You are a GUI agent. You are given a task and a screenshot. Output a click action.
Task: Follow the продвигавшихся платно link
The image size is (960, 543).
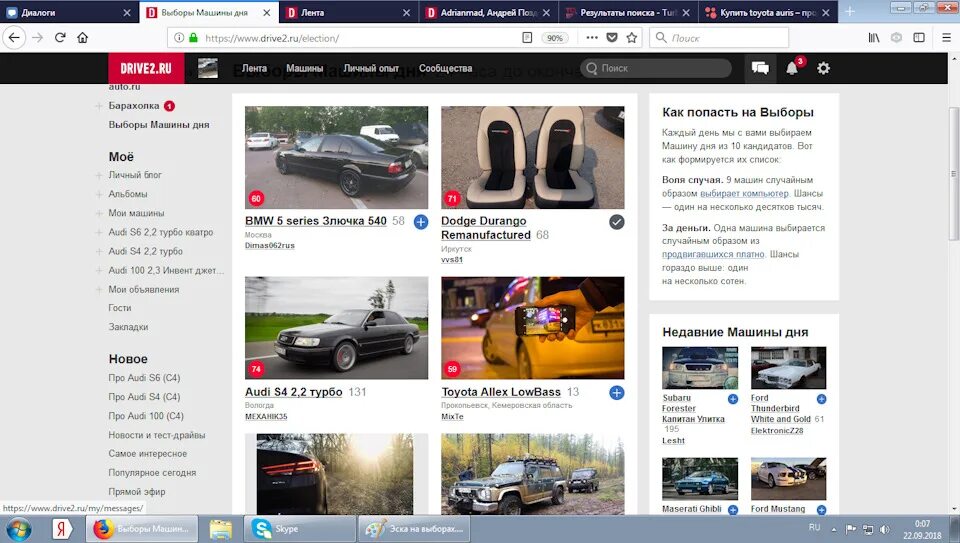pos(713,253)
